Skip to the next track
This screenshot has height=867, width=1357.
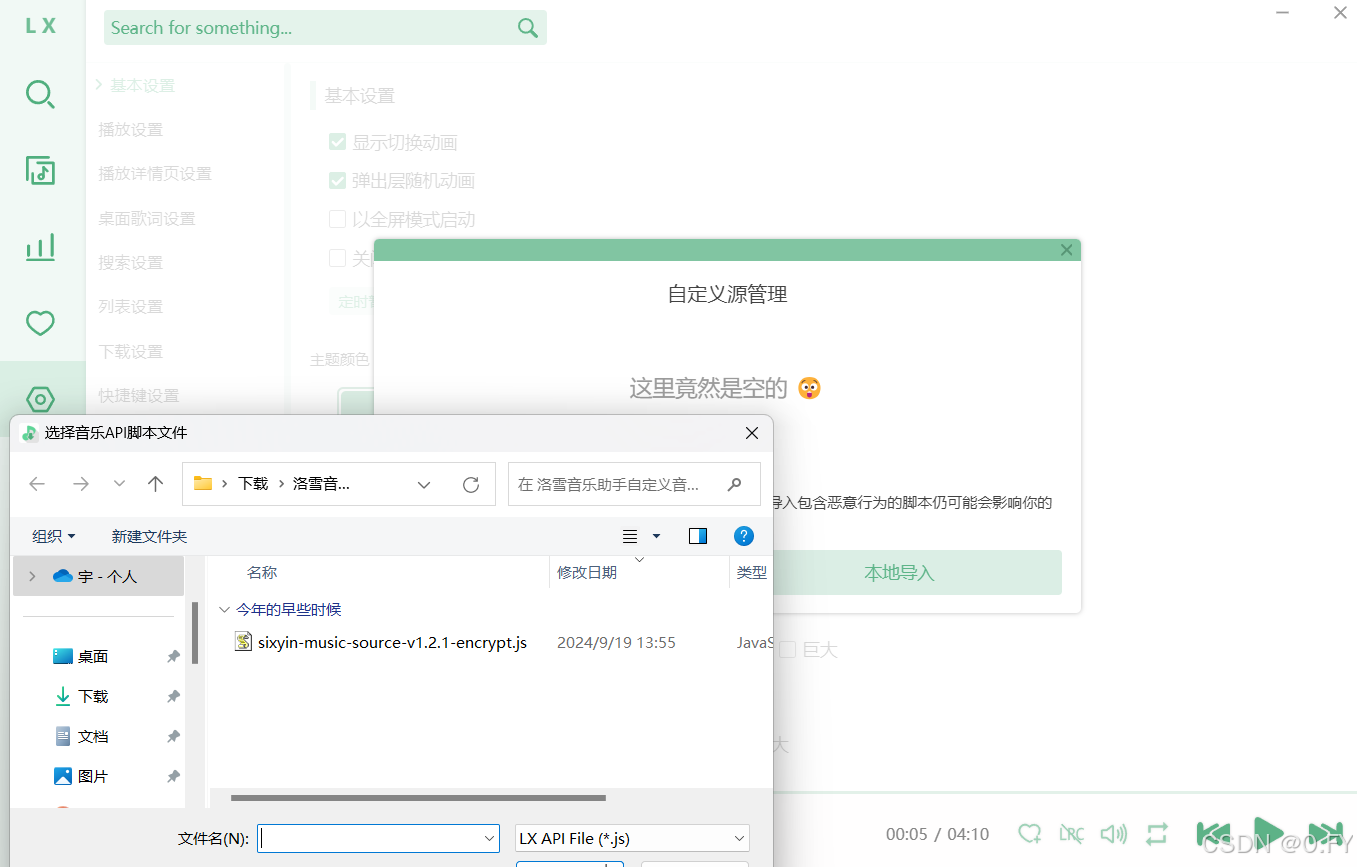coord(1325,833)
